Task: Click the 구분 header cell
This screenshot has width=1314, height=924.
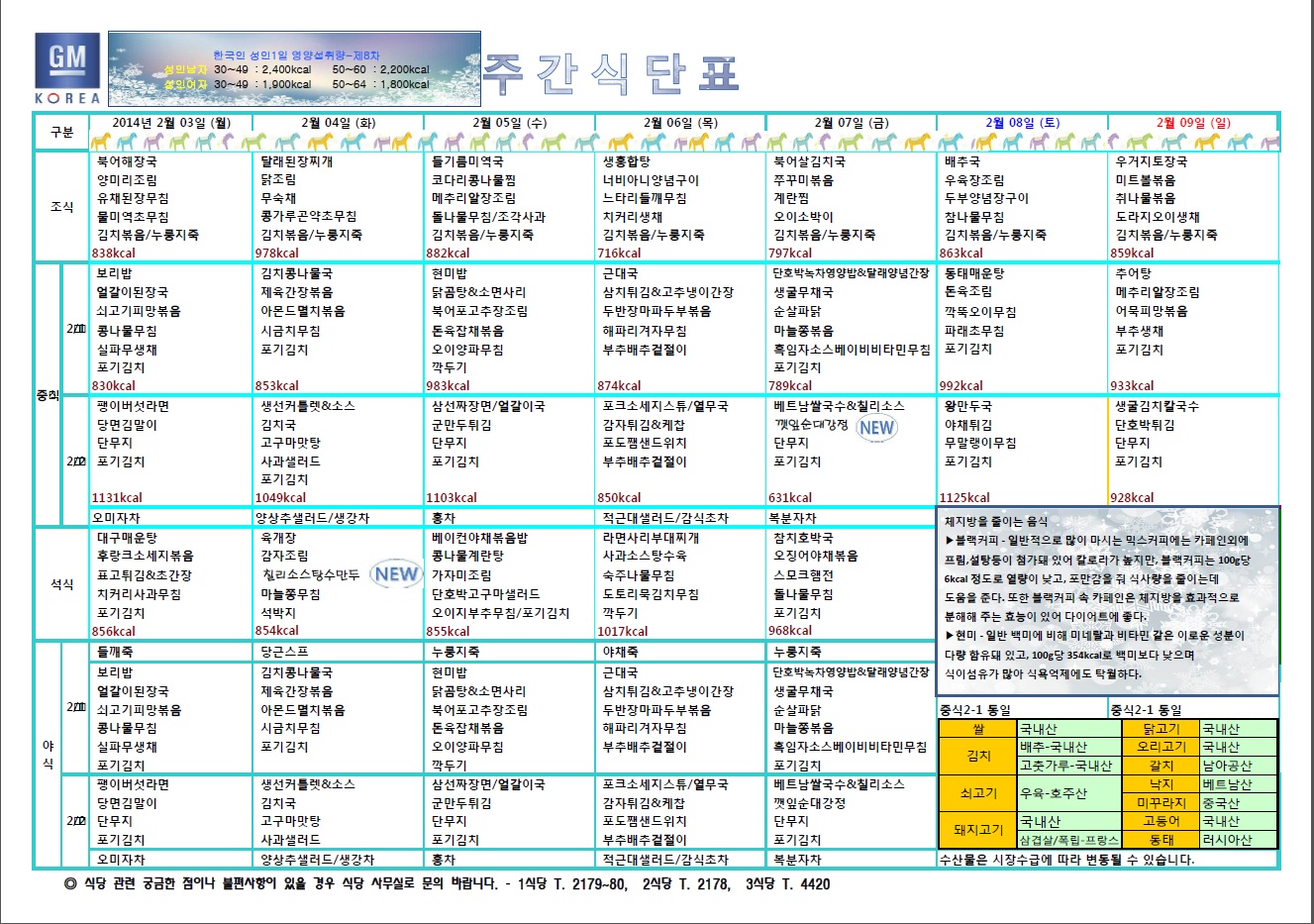Action: click(x=61, y=132)
